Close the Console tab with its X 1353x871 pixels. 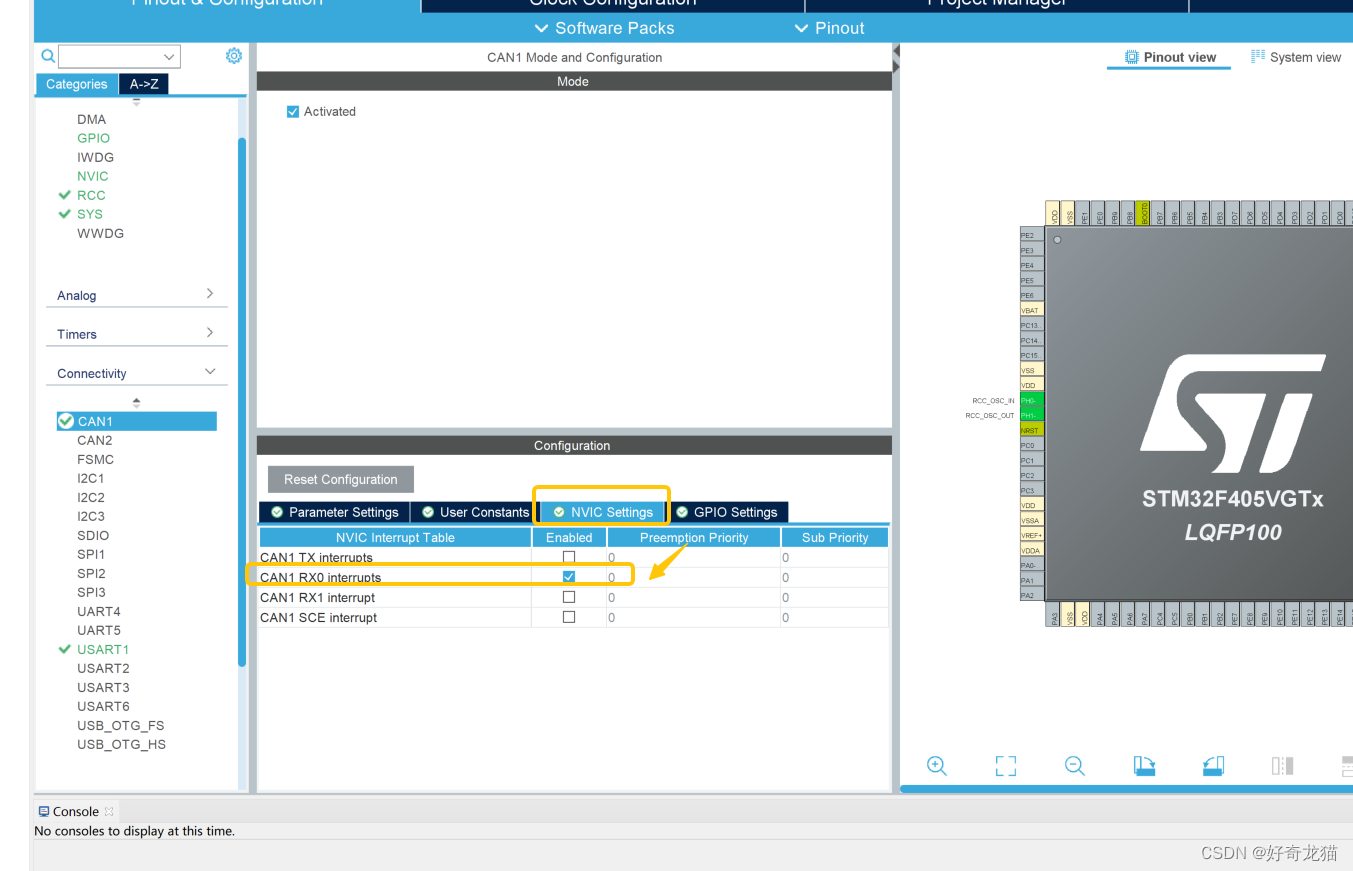pos(109,811)
